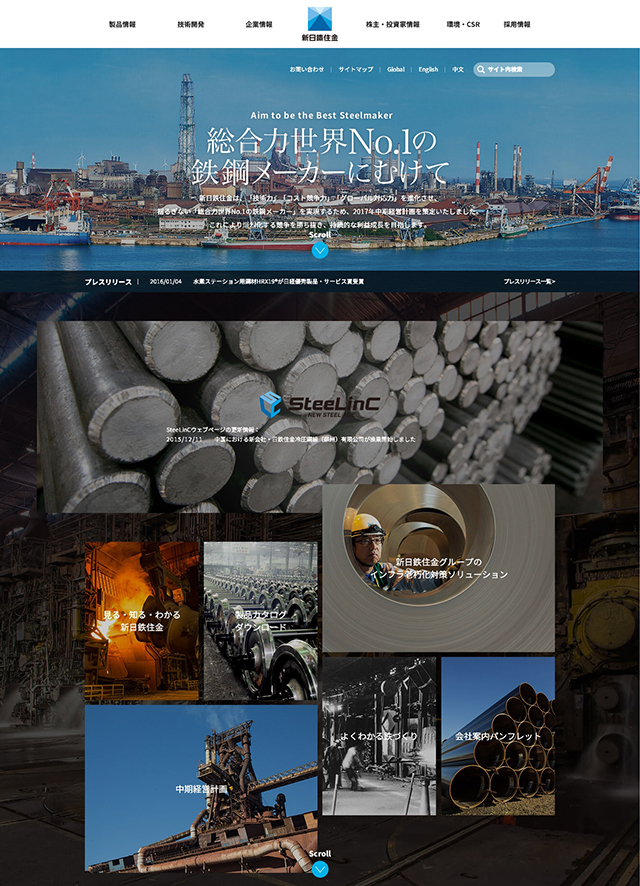640x886 pixels.
Task: Click the bottom Scroll chevron button
Action: coord(320,869)
